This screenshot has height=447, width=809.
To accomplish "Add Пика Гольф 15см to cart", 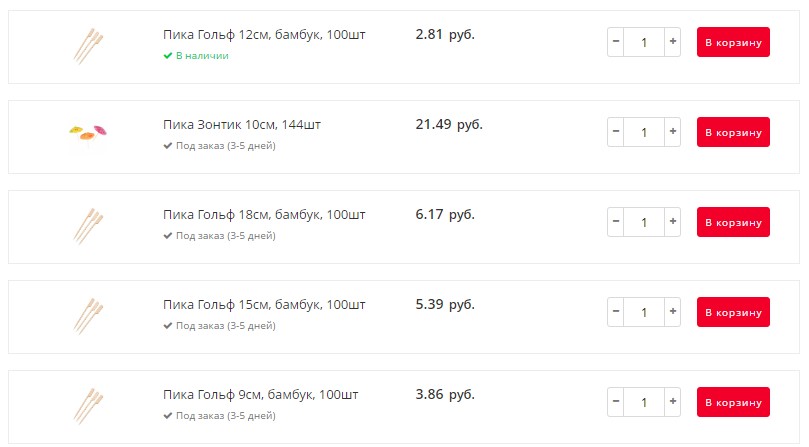I will (733, 312).
